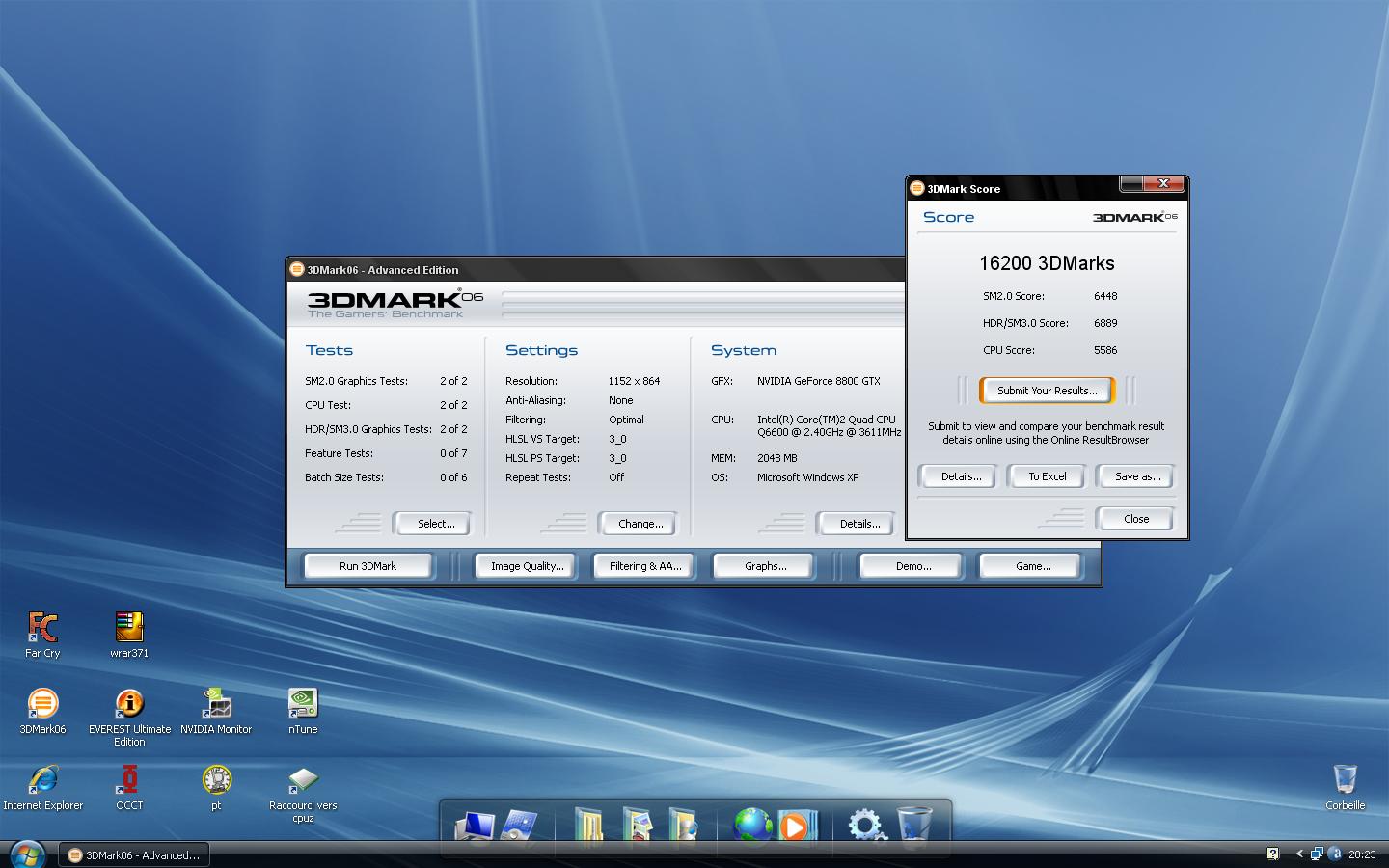Viewport: 1389px width, 868px height.
Task: Open the Far Cry desktop shortcut
Action: pyautogui.click(x=42, y=634)
